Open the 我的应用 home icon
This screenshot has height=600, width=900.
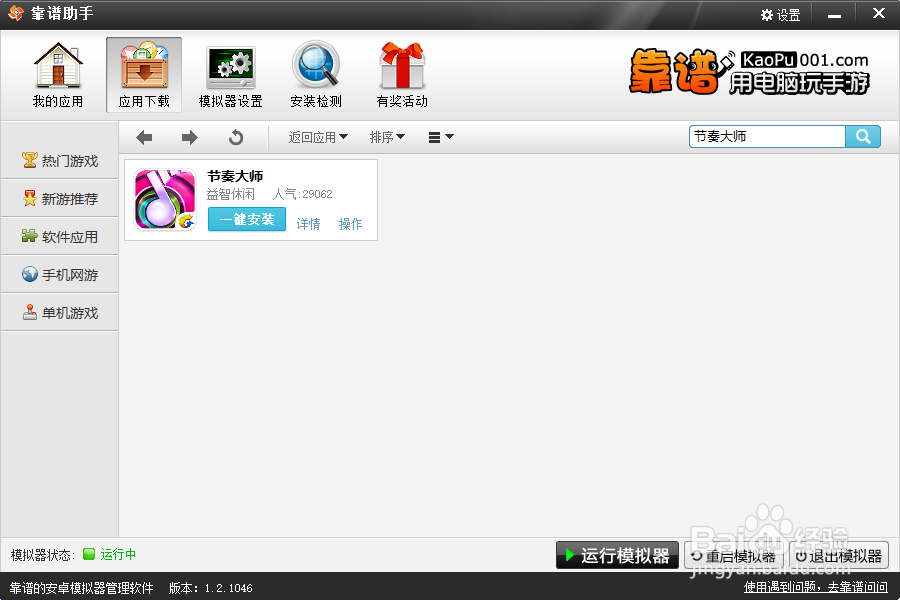58,75
